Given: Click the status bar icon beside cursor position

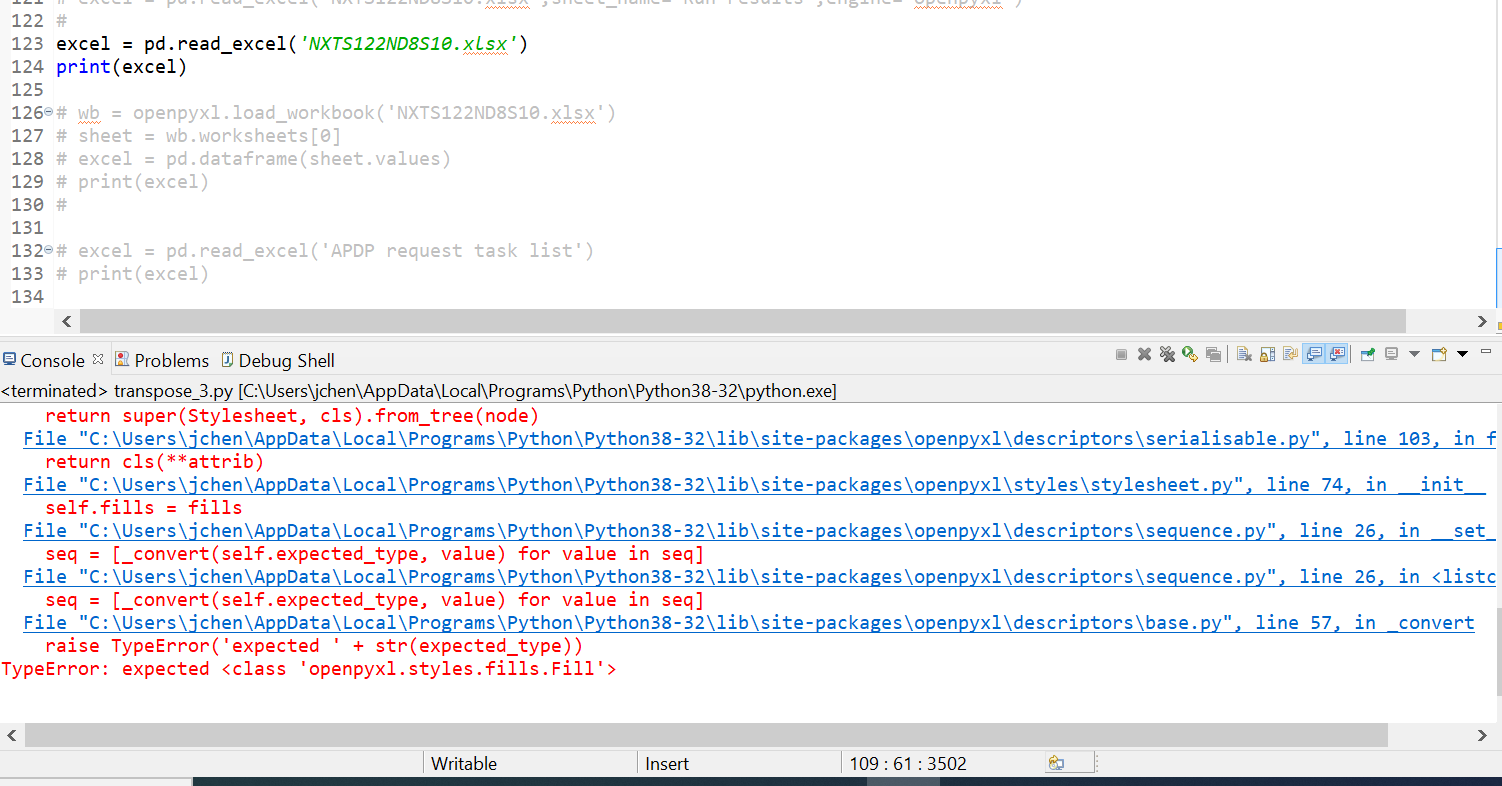Looking at the screenshot, I should click(1057, 763).
